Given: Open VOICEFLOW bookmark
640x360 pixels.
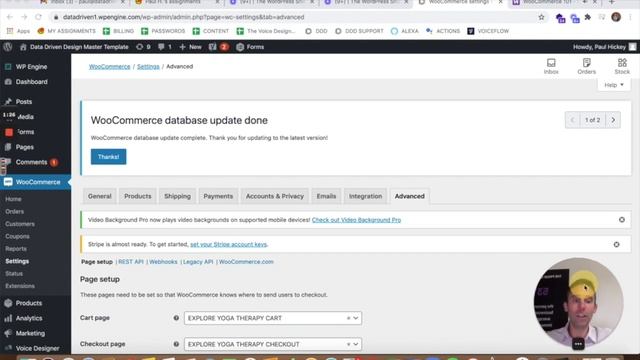Looking at the screenshot, I should click(488, 31).
